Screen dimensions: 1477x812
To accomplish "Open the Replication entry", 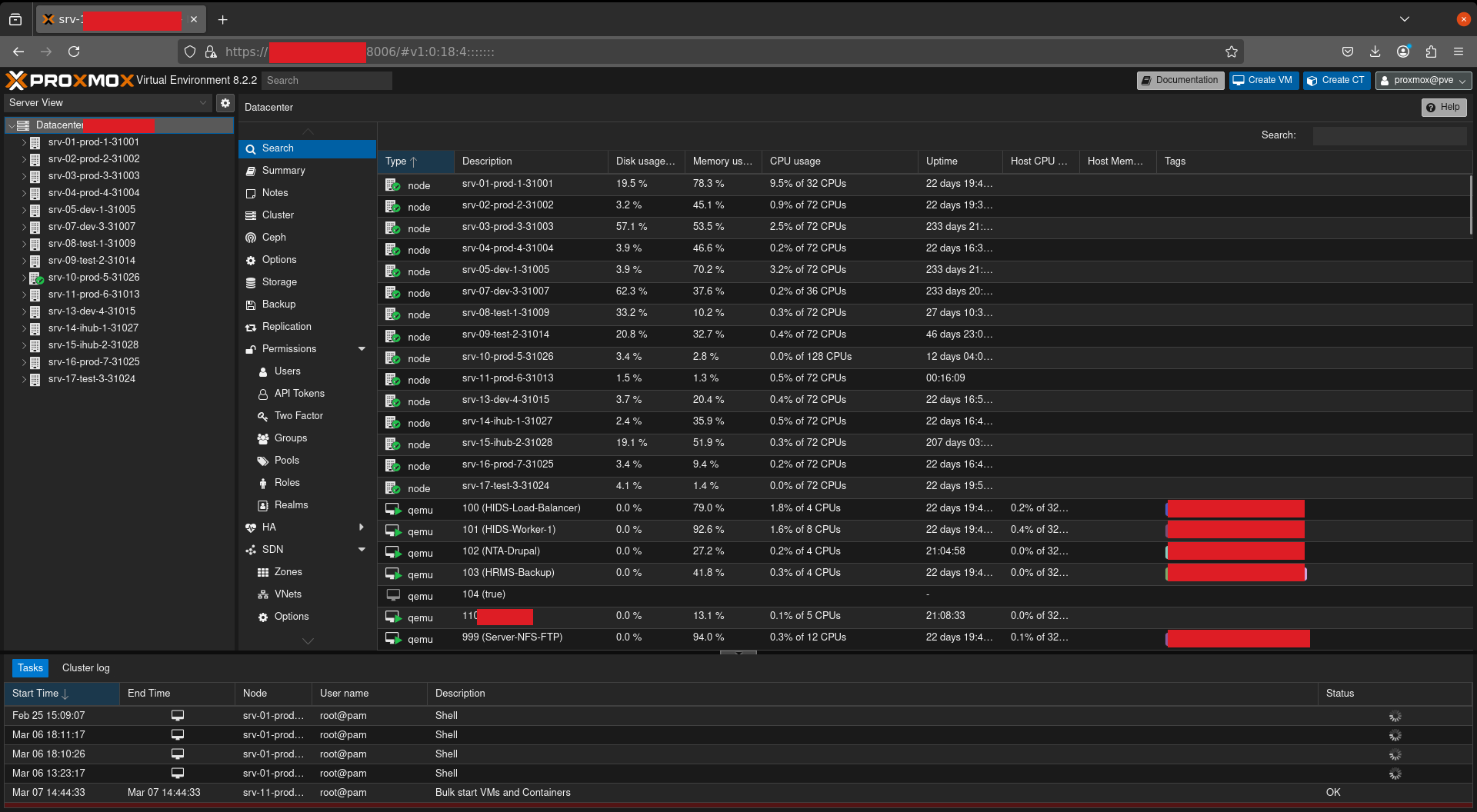I will click(x=307, y=327).
